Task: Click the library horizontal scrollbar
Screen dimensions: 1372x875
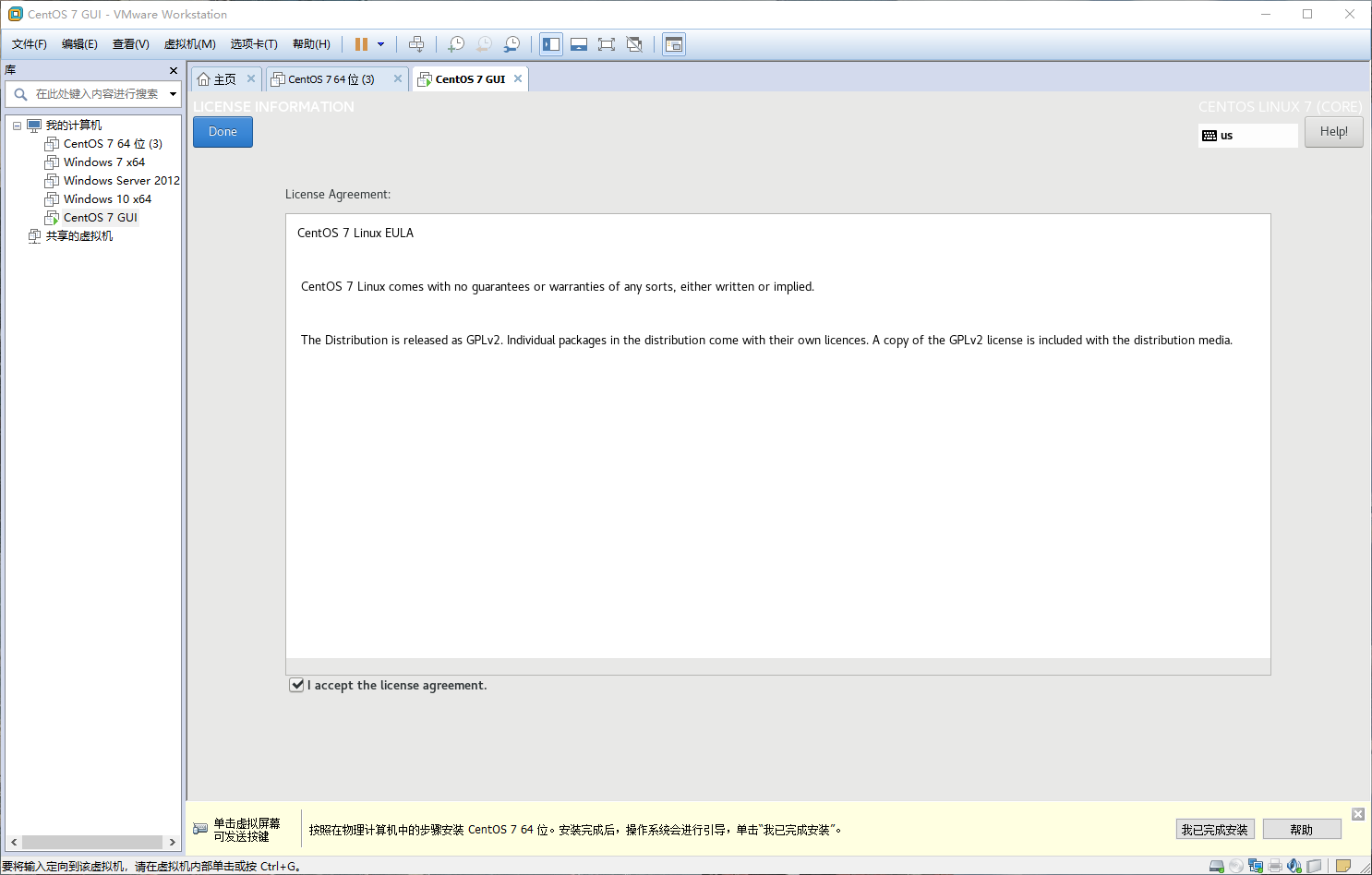Action: pos(92,842)
